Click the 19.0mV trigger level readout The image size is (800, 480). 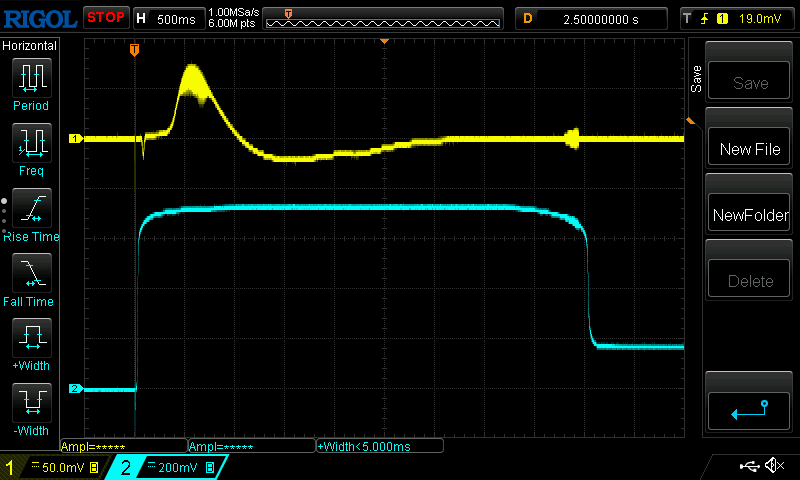(x=760, y=19)
